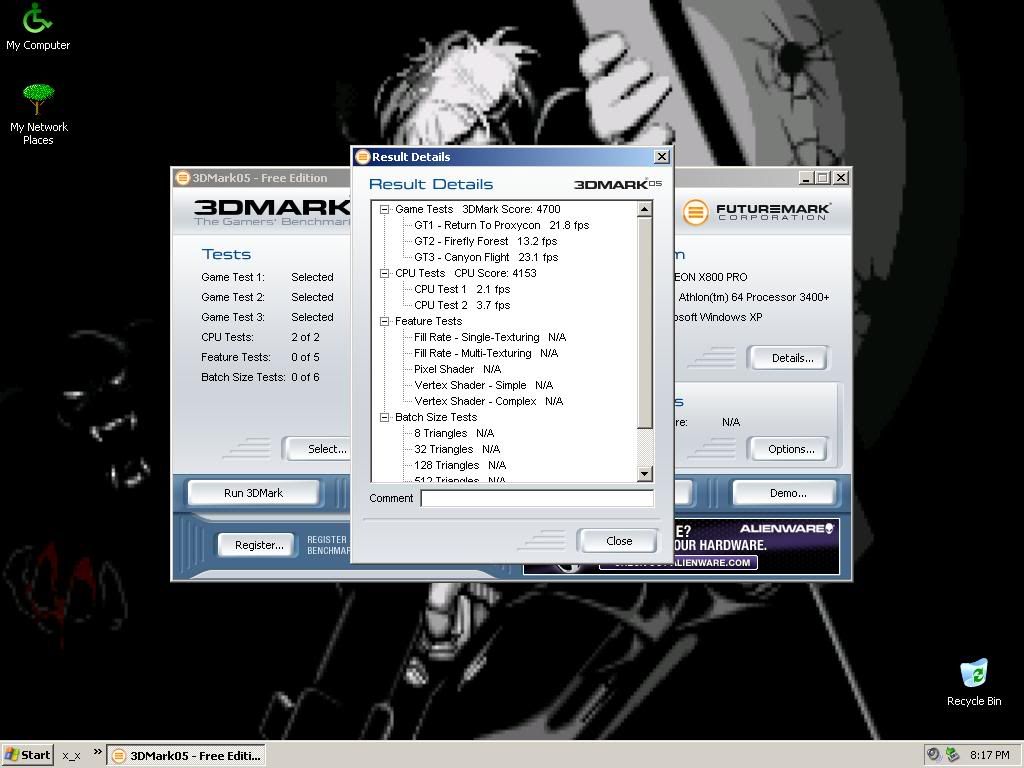Select Fill Rate - Single-Texturing row
This screenshot has height=768, width=1024.
pos(490,337)
